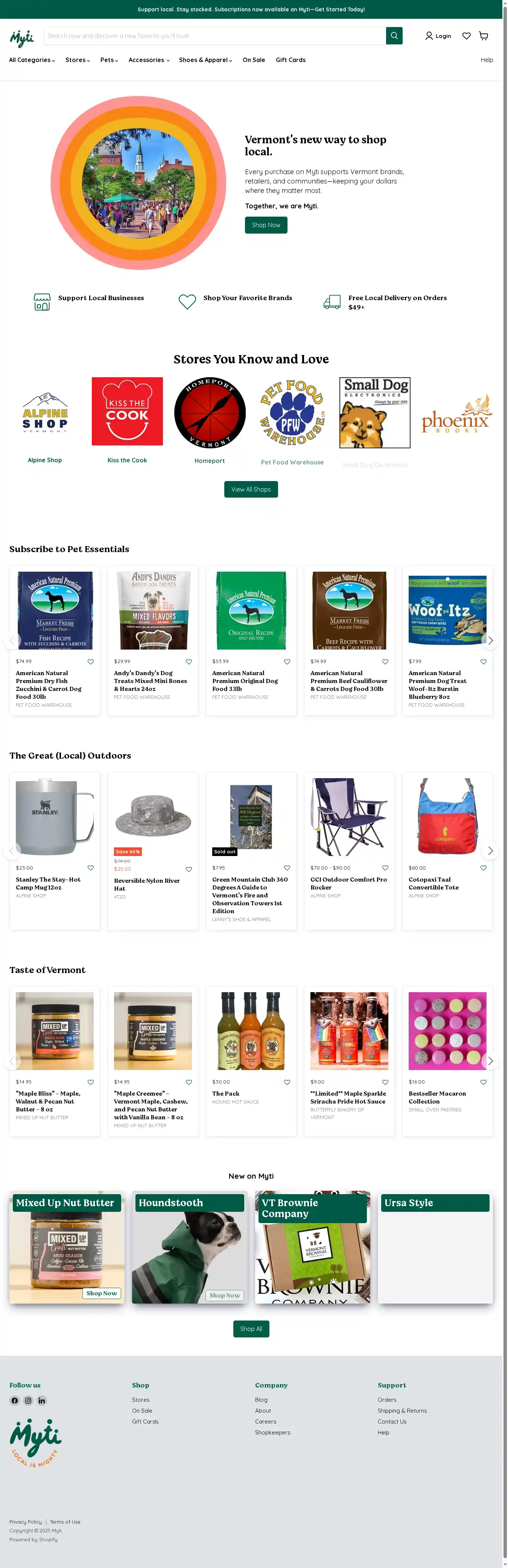Screen dimensions: 508x1568
Task: Click the LinkedIn icon in footer
Action: [41, 1401]
